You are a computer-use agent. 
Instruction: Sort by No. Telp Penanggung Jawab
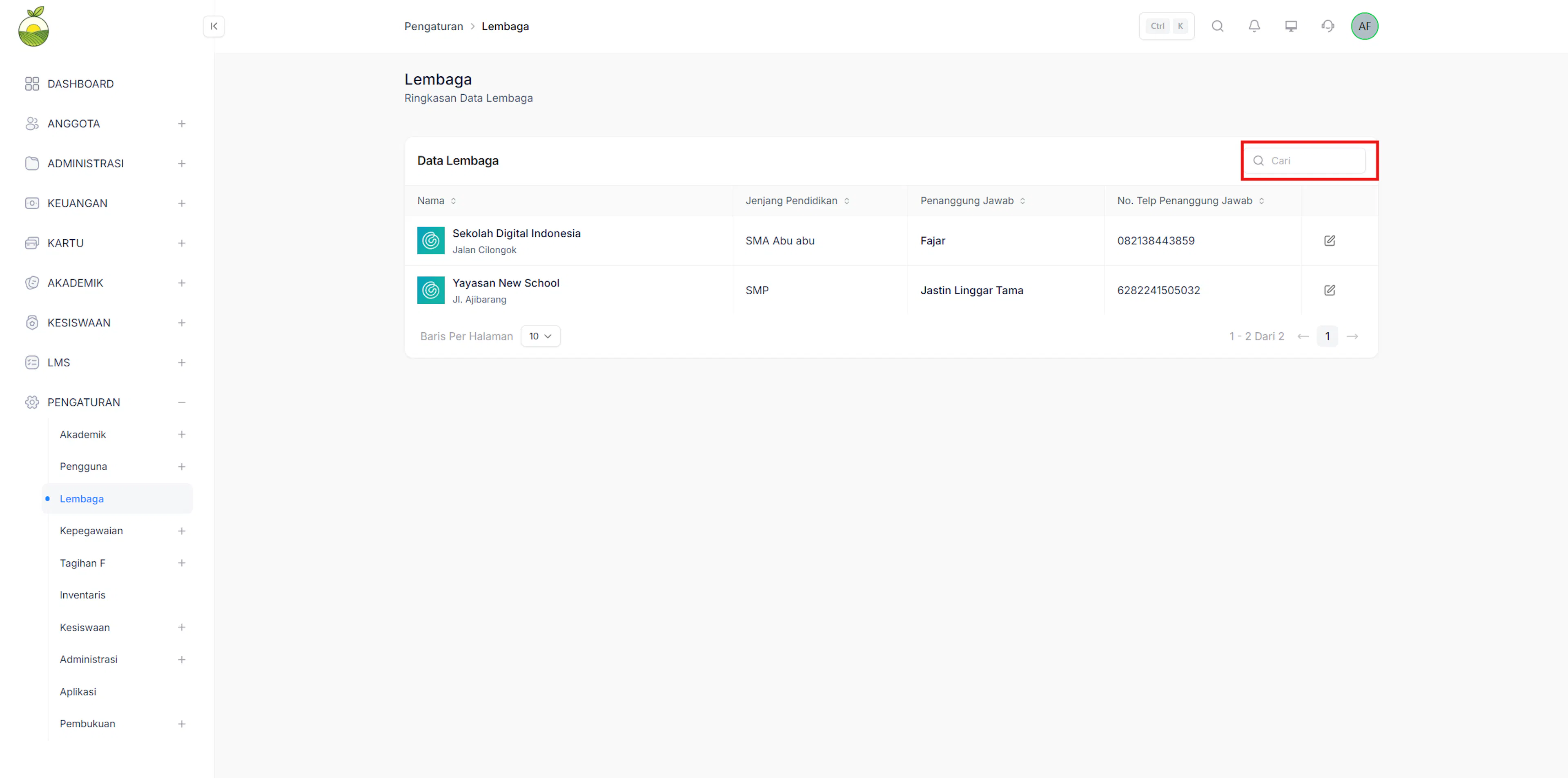(x=1261, y=201)
